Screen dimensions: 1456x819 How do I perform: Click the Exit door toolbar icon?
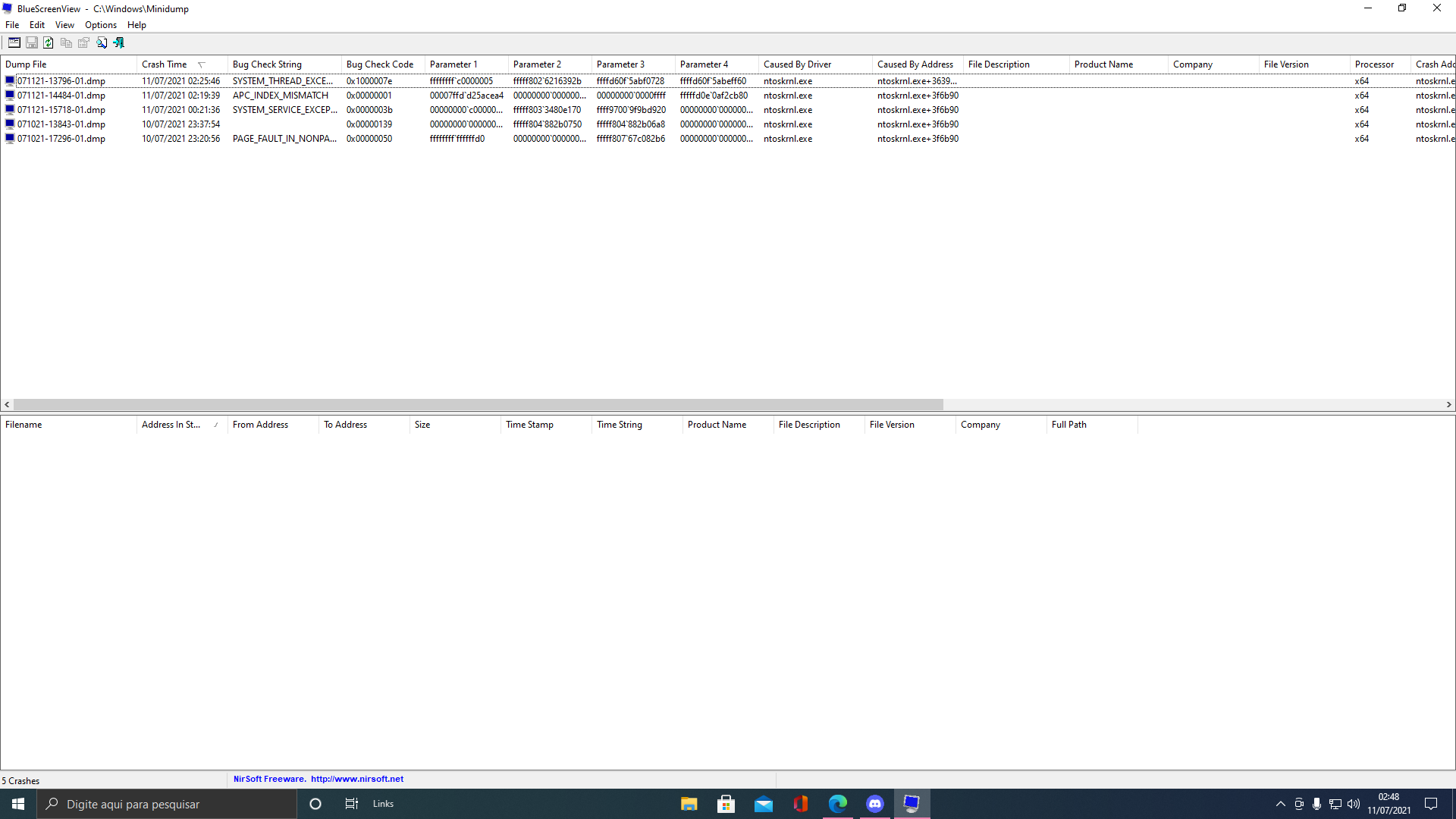click(x=119, y=43)
